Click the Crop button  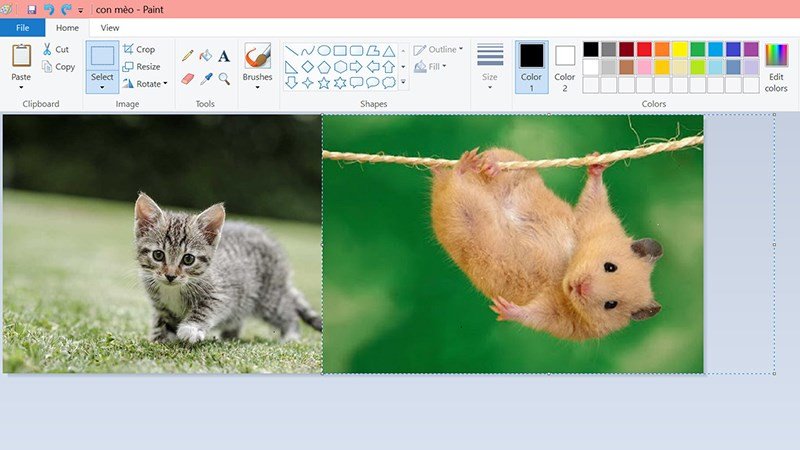click(139, 49)
